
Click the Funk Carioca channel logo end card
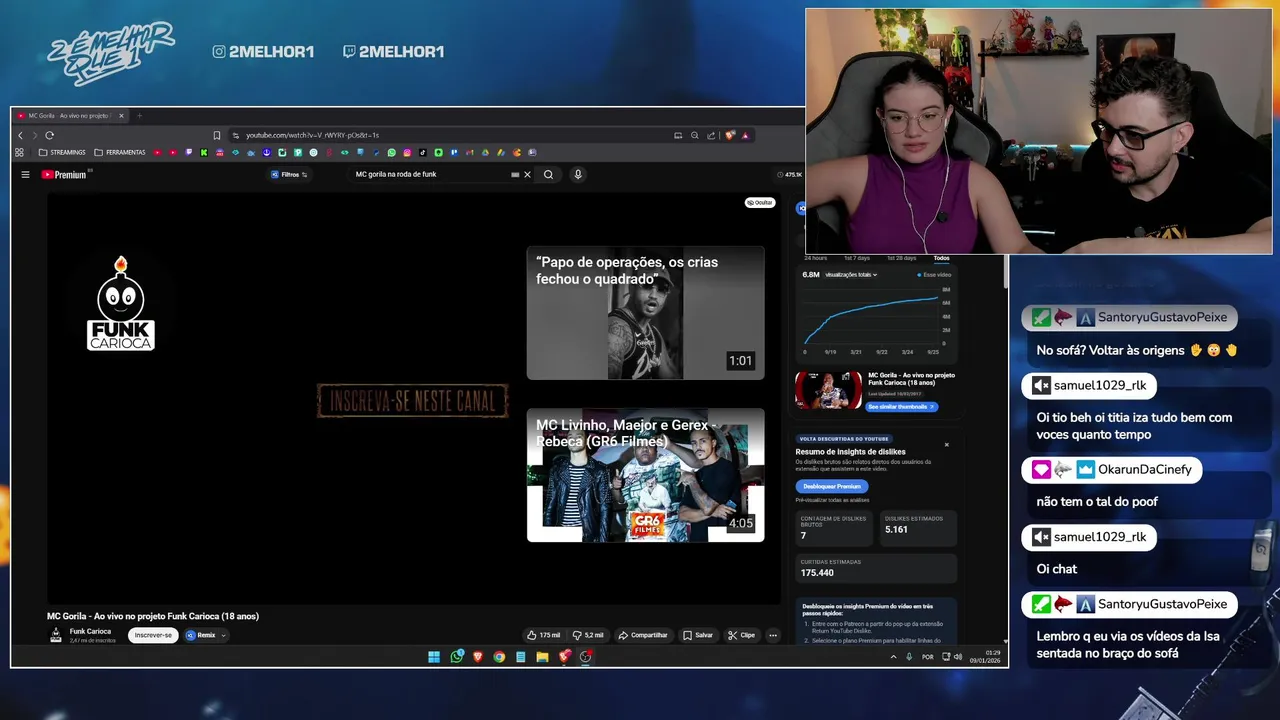click(121, 304)
